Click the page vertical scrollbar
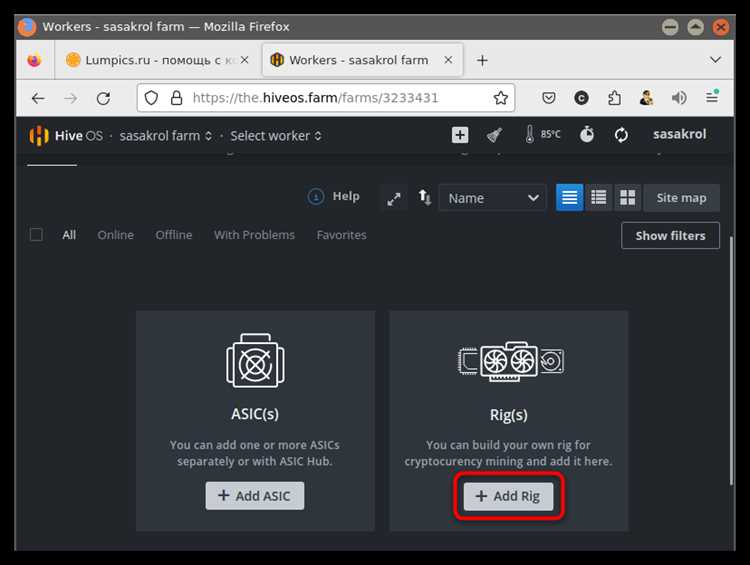Viewport: 750px width, 565px height. point(731,360)
